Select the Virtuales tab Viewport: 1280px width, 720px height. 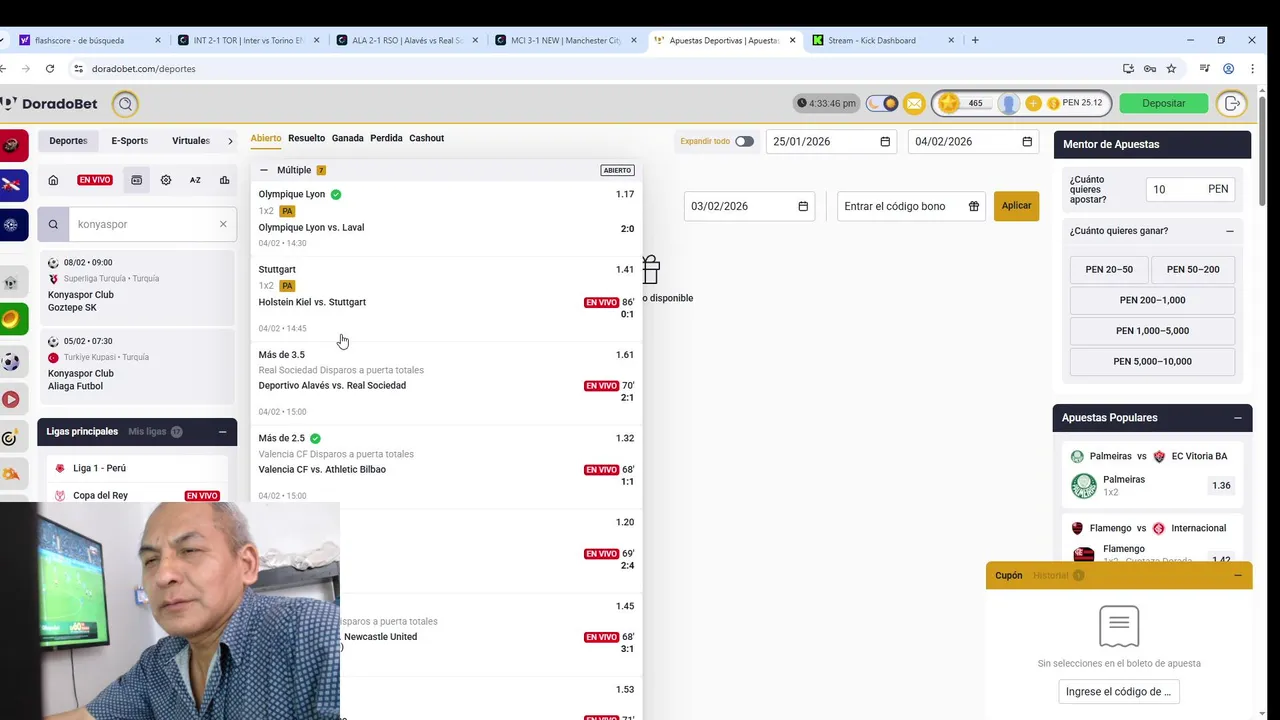pyautogui.click(x=191, y=141)
